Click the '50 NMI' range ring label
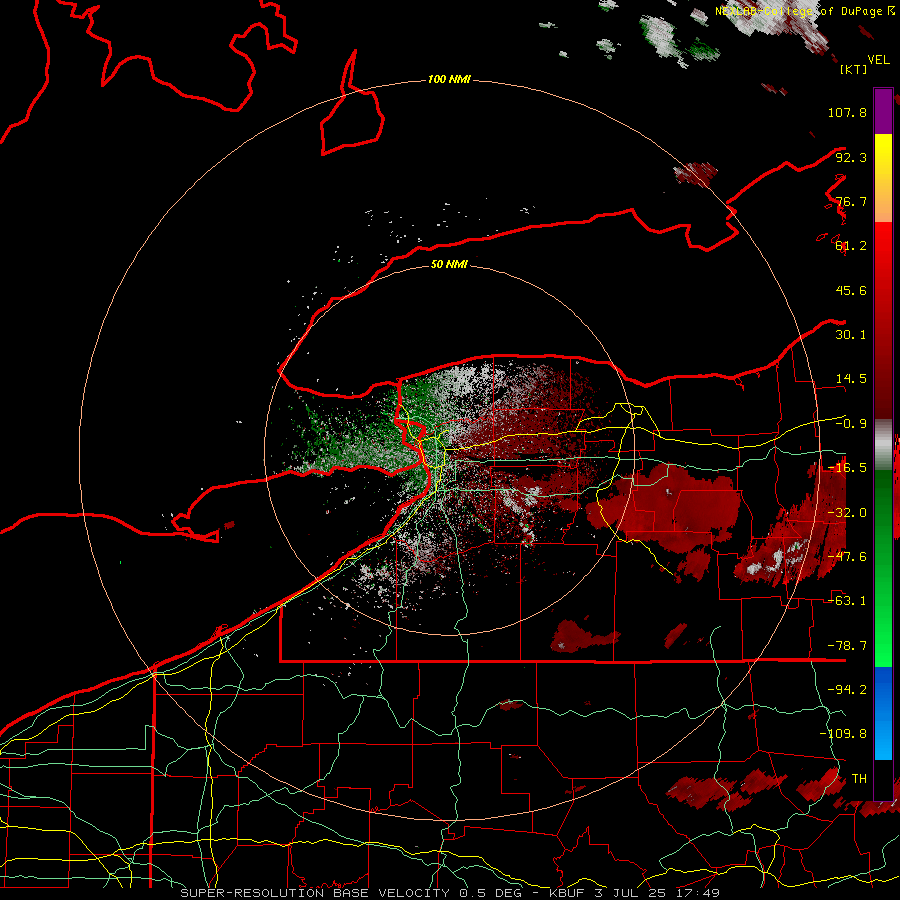The height and width of the screenshot is (900, 900). tap(449, 264)
